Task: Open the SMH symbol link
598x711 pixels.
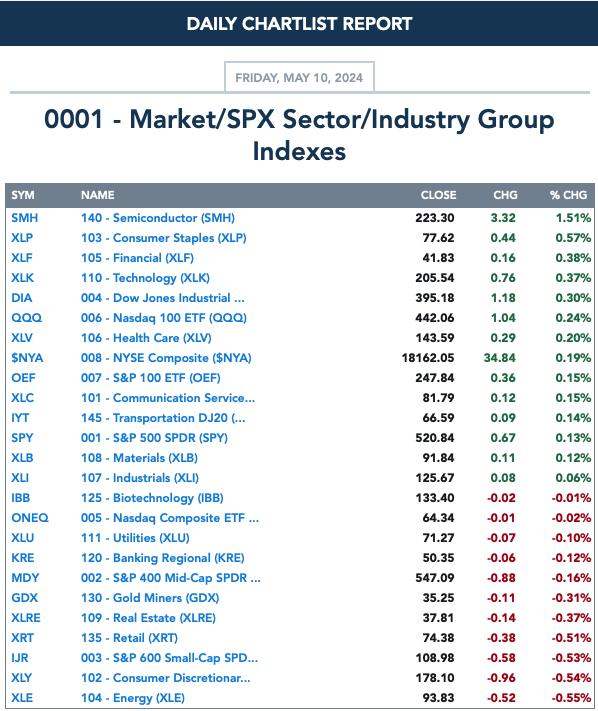Action: 24,218
